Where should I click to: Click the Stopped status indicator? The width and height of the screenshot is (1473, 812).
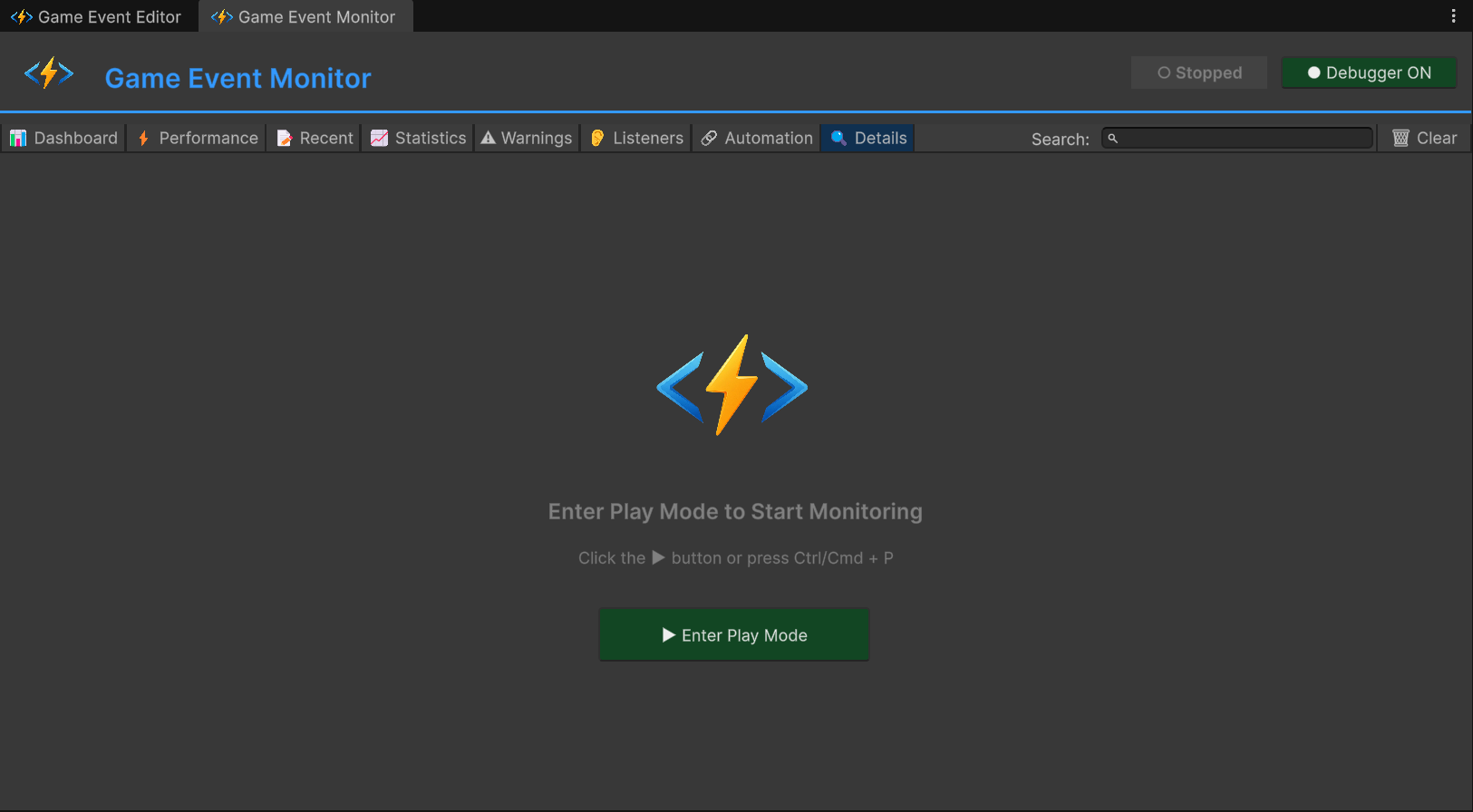[1199, 72]
